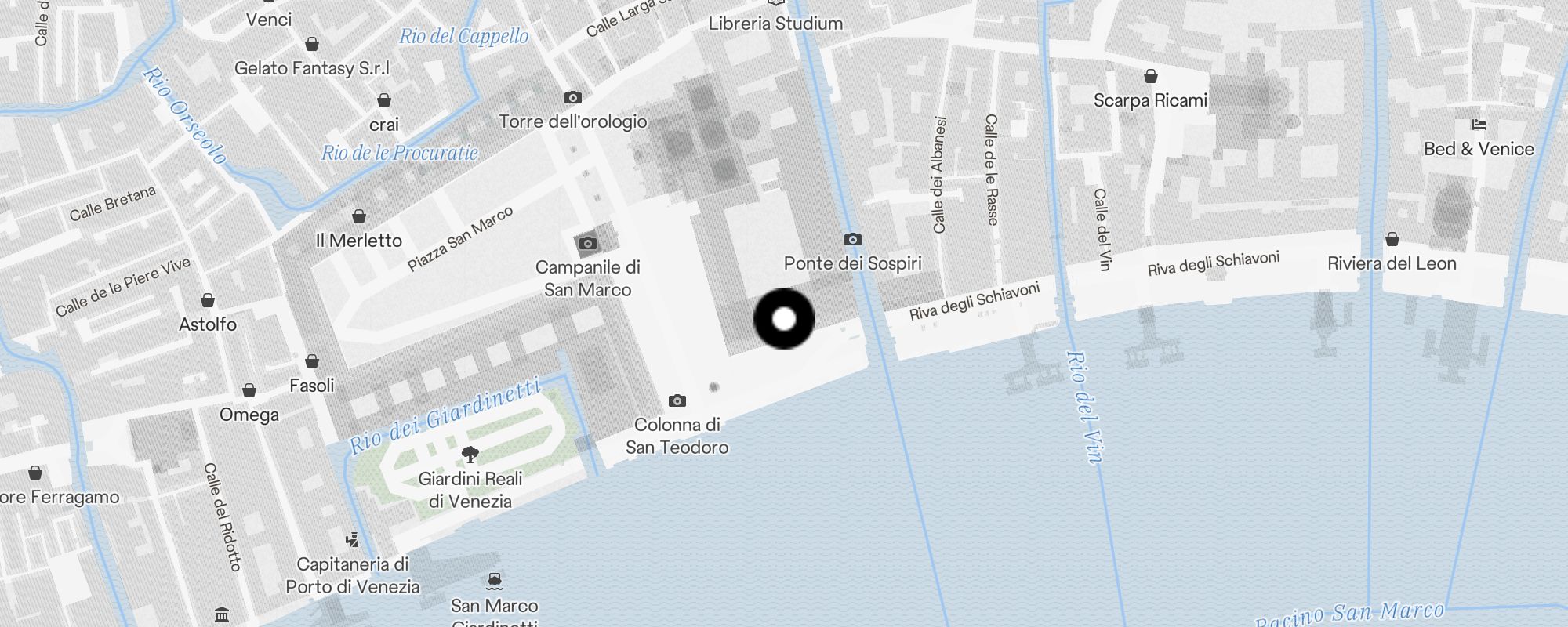Click the Il Merletto shopping icon

click(359, 216)
